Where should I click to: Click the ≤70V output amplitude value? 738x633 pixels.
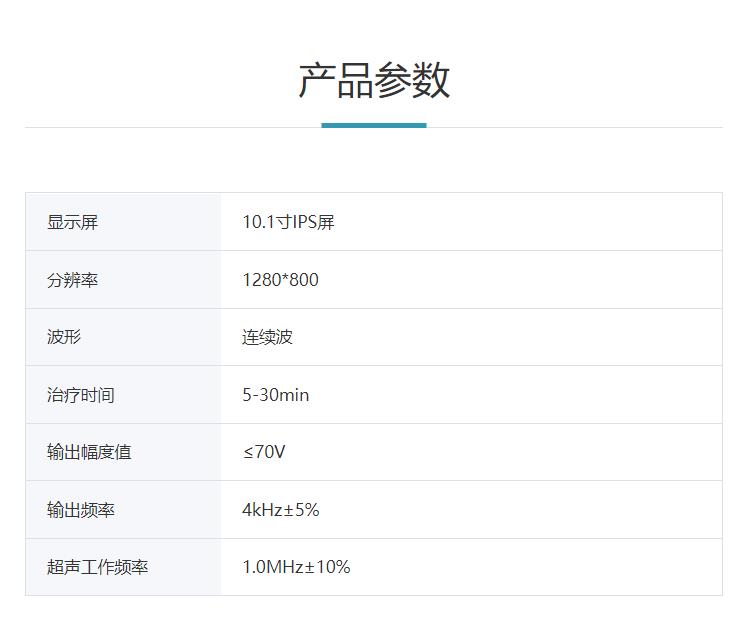click(263, 452)
